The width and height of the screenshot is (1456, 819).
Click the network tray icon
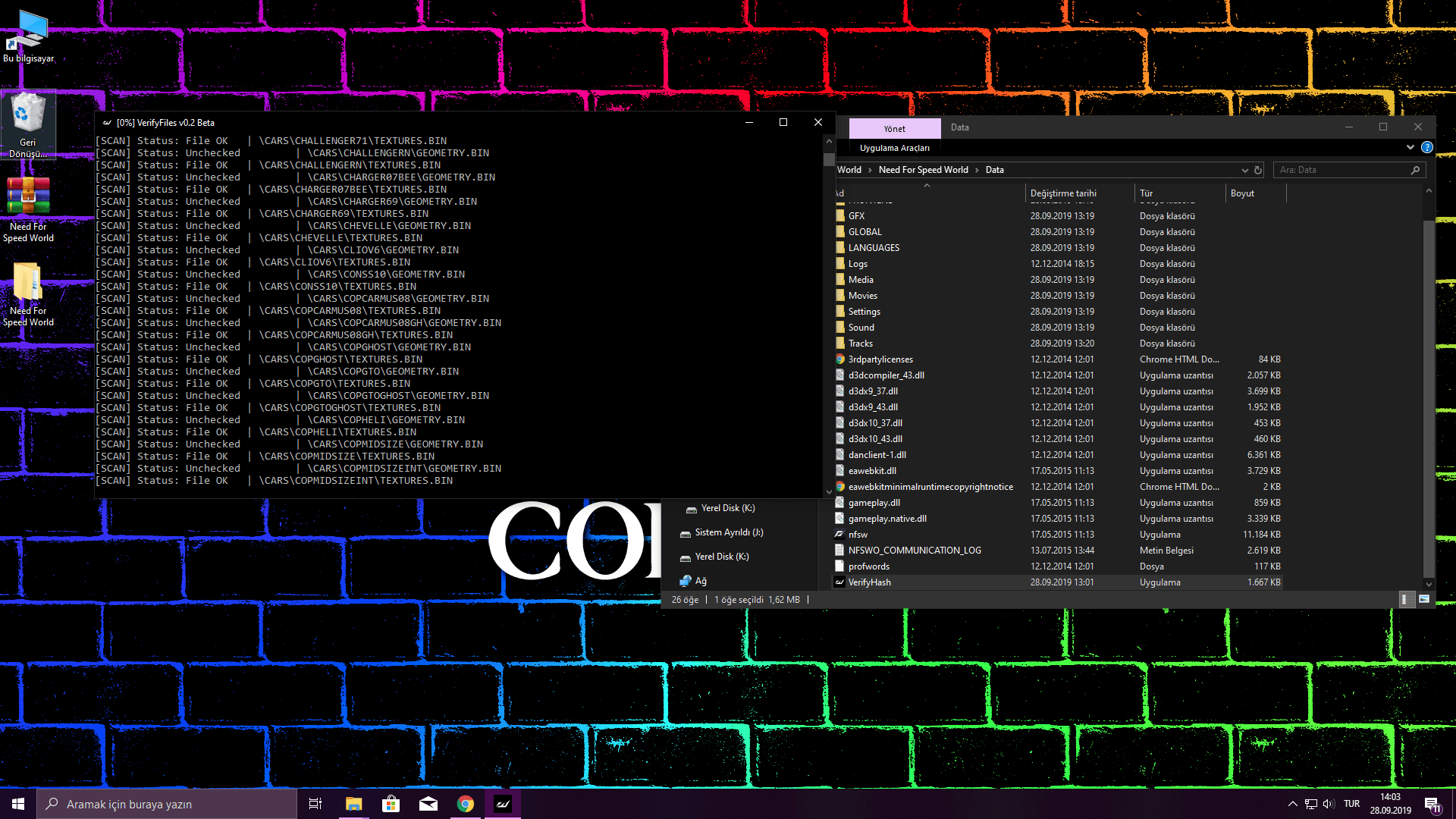(1311, 804)
